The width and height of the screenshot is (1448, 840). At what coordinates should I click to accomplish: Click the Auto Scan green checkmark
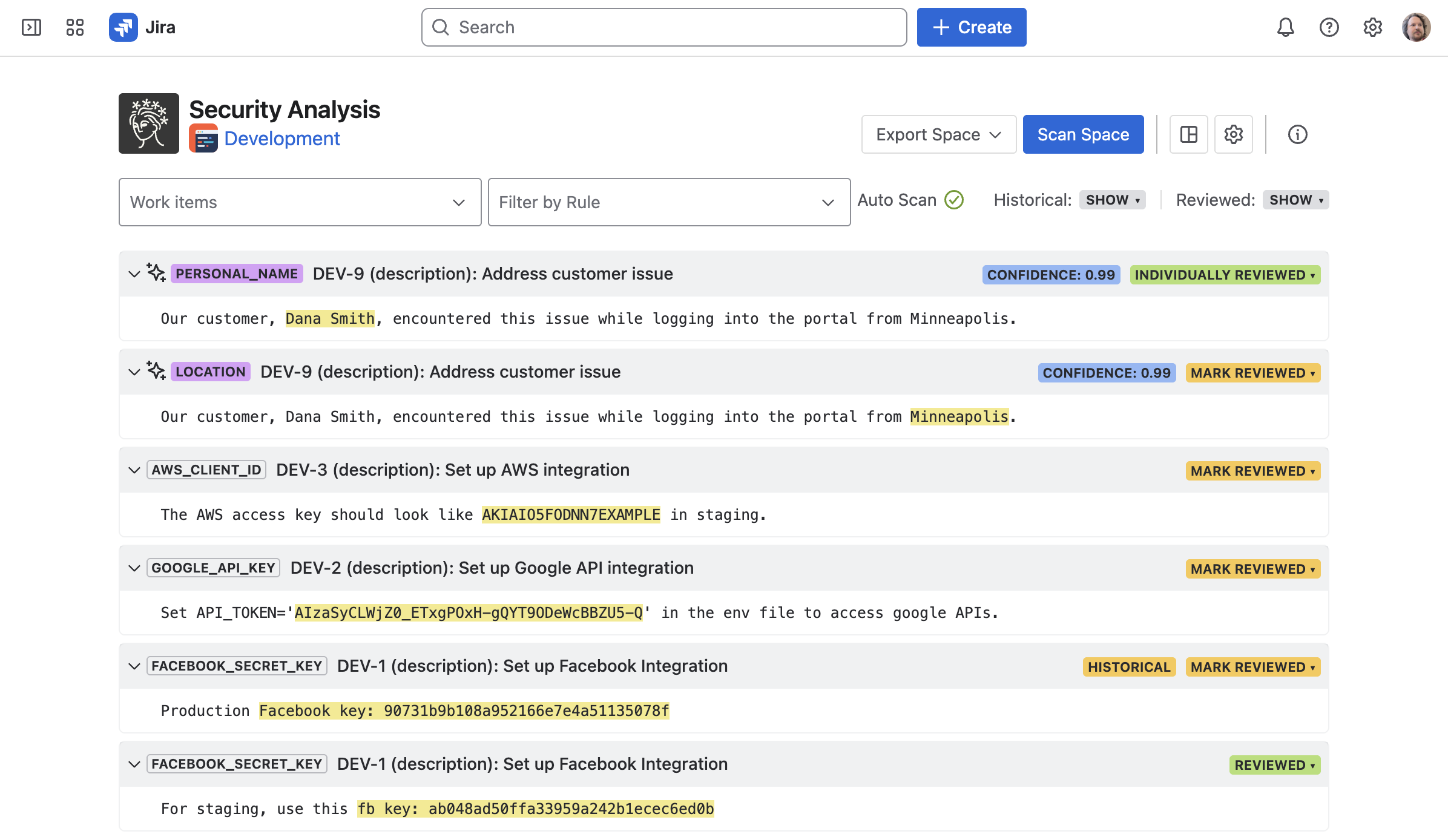point(954,200)
